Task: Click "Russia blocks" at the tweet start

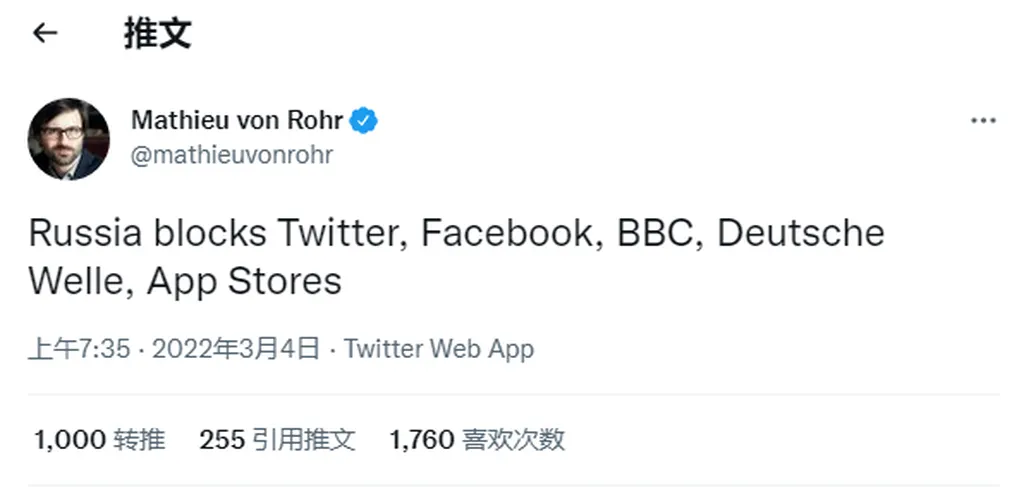Action: click(147, 233)
